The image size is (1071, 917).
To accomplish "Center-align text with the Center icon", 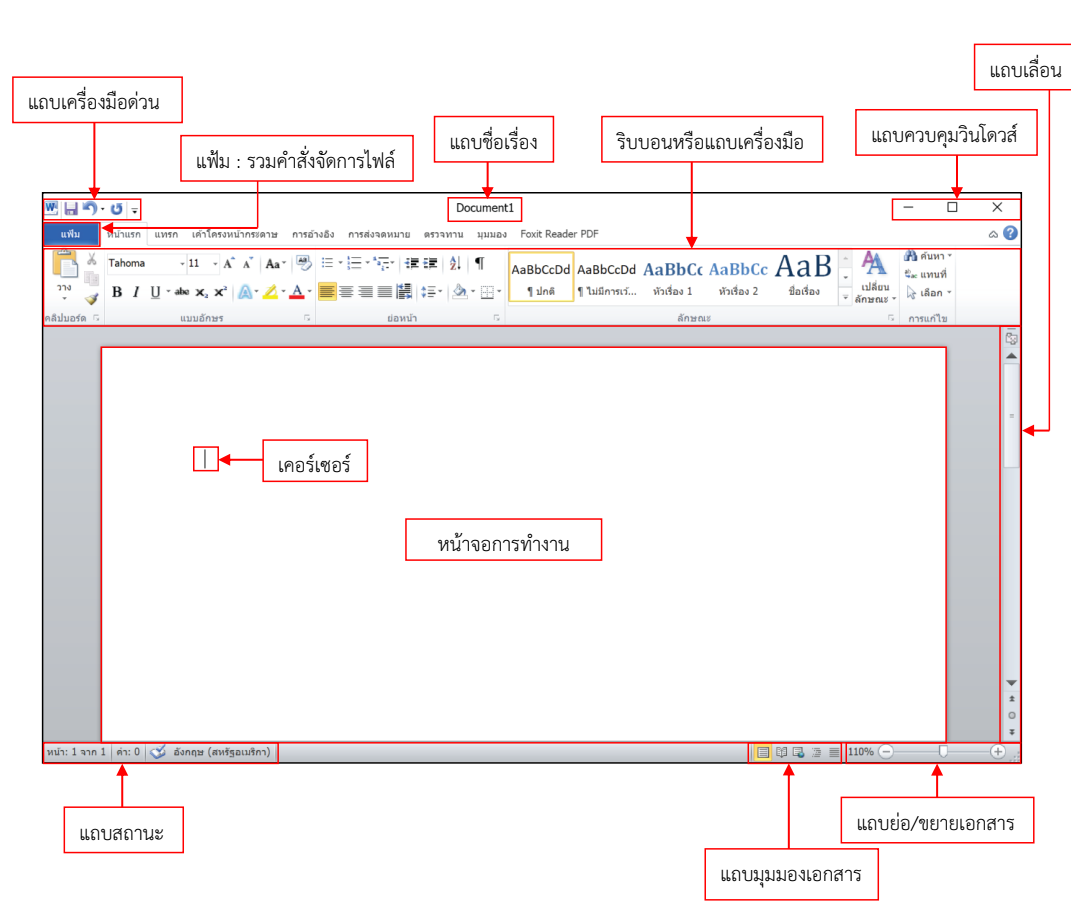I will (346, 292).
